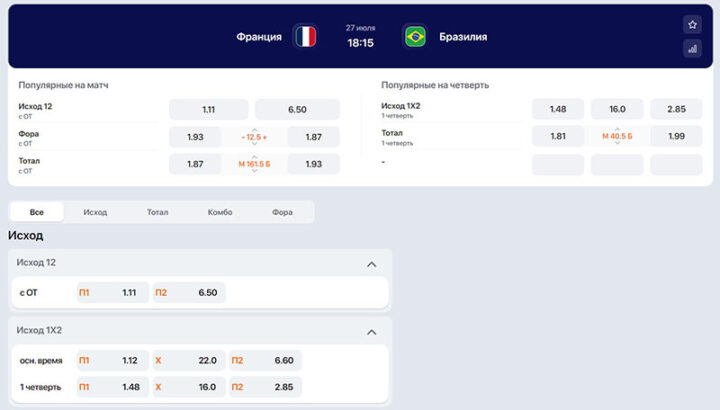
Task: Pick quarter Исход 1Х2 draw odds 16.0
Action: pos(616,109)
